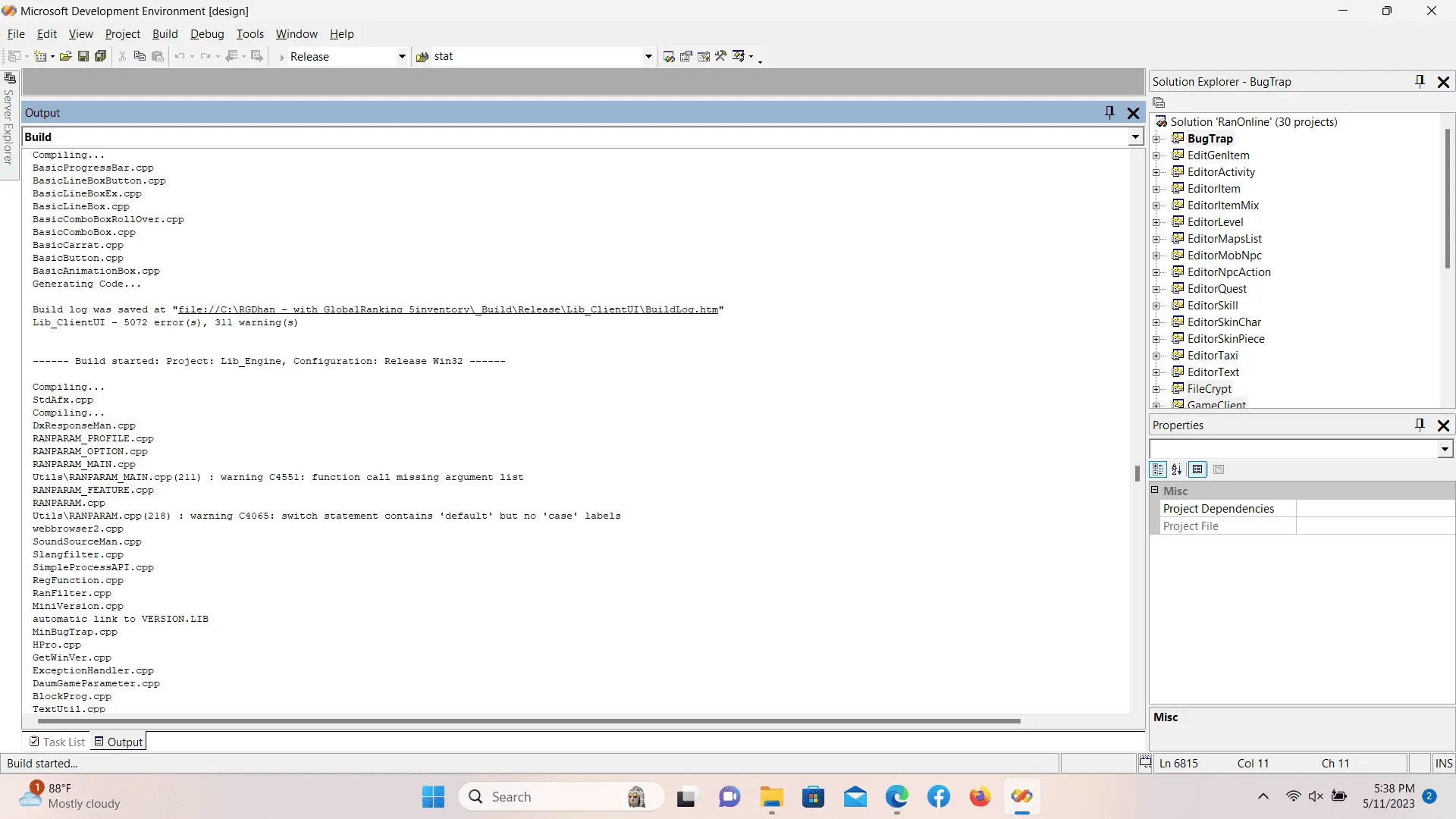Toggle the Properties list view button
The width and height of the screenshot is (1456, 819).
(x=1197, y=469)
